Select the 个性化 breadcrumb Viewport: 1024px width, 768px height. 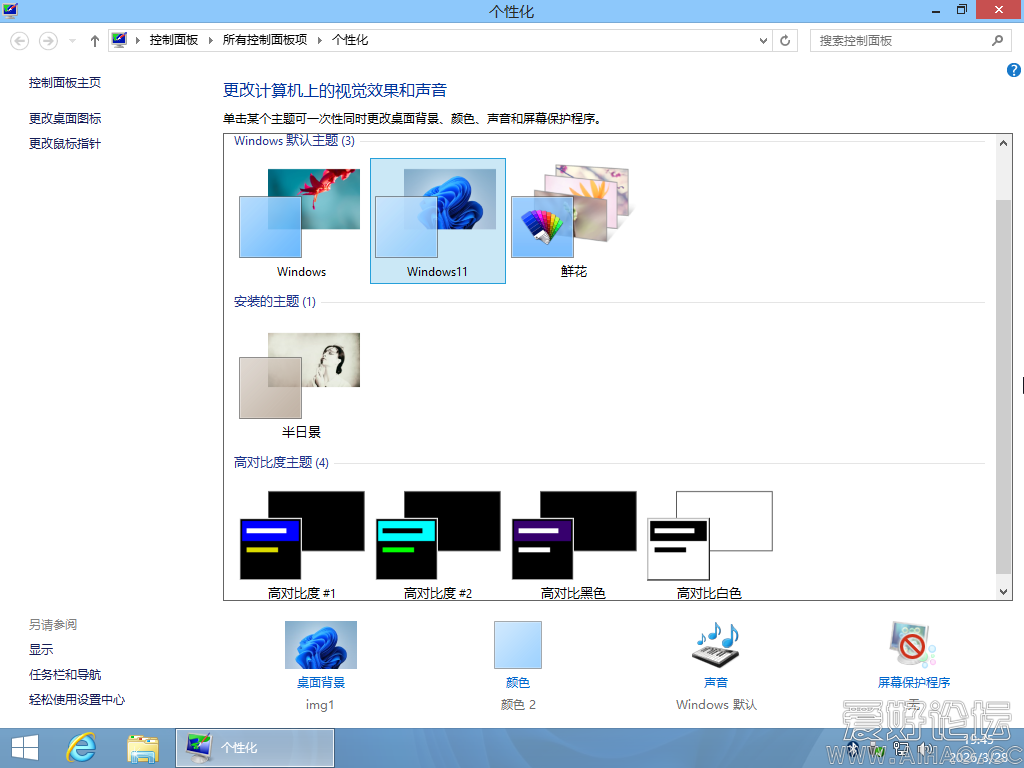[350, 40]
